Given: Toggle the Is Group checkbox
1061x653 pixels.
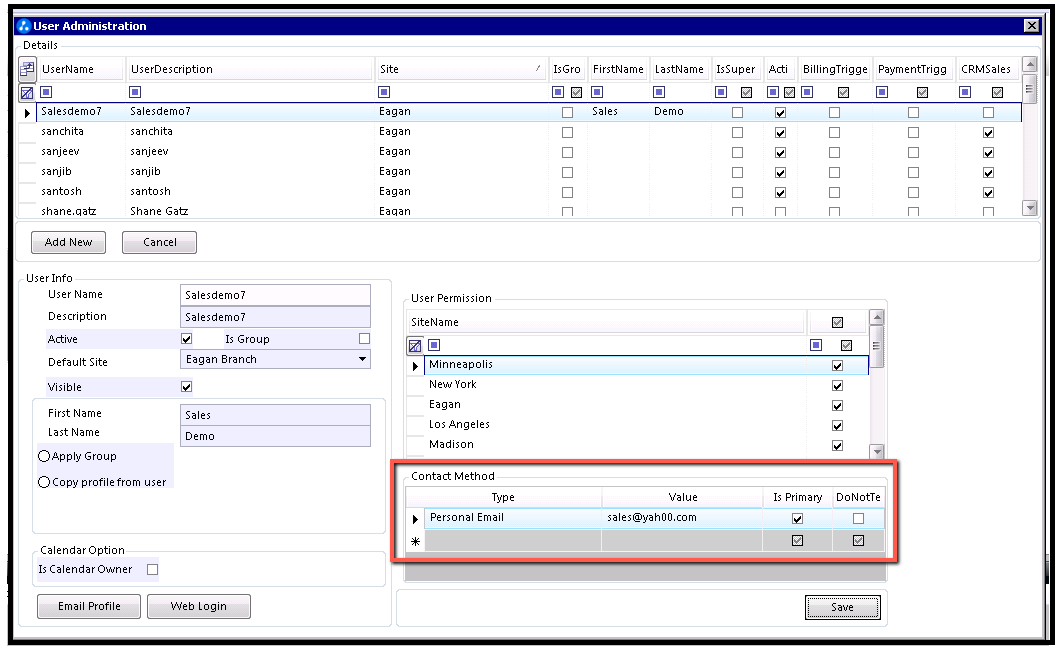Looking at the screenshot, I should pyautogui.click(x=365, y=338).
